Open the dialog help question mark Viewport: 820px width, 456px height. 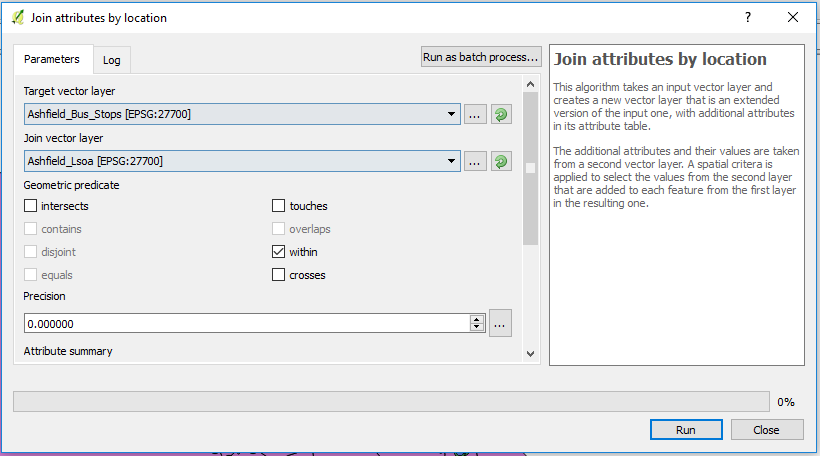coord(748,17)
